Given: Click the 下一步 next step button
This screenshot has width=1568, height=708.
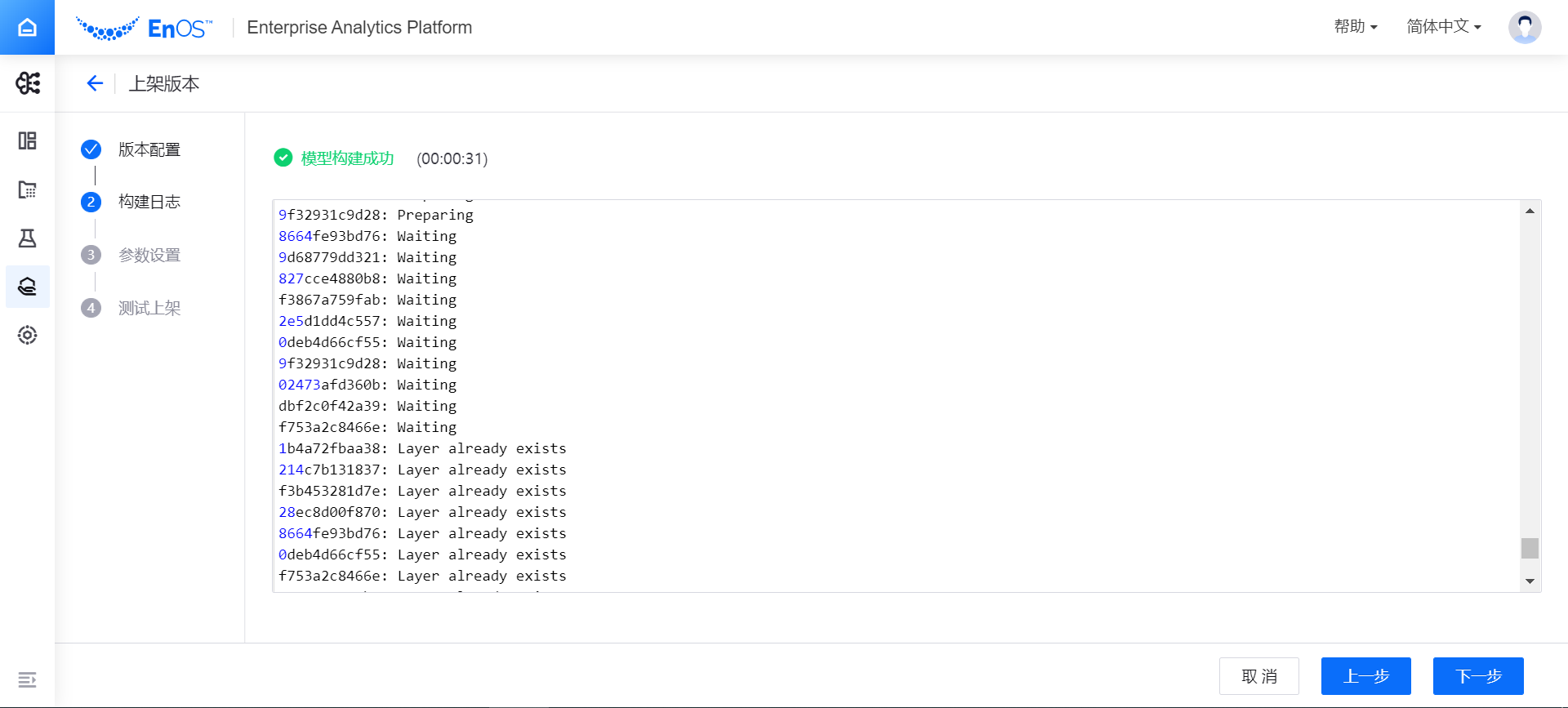Looking at the screenshot, I should [1478, 676].
